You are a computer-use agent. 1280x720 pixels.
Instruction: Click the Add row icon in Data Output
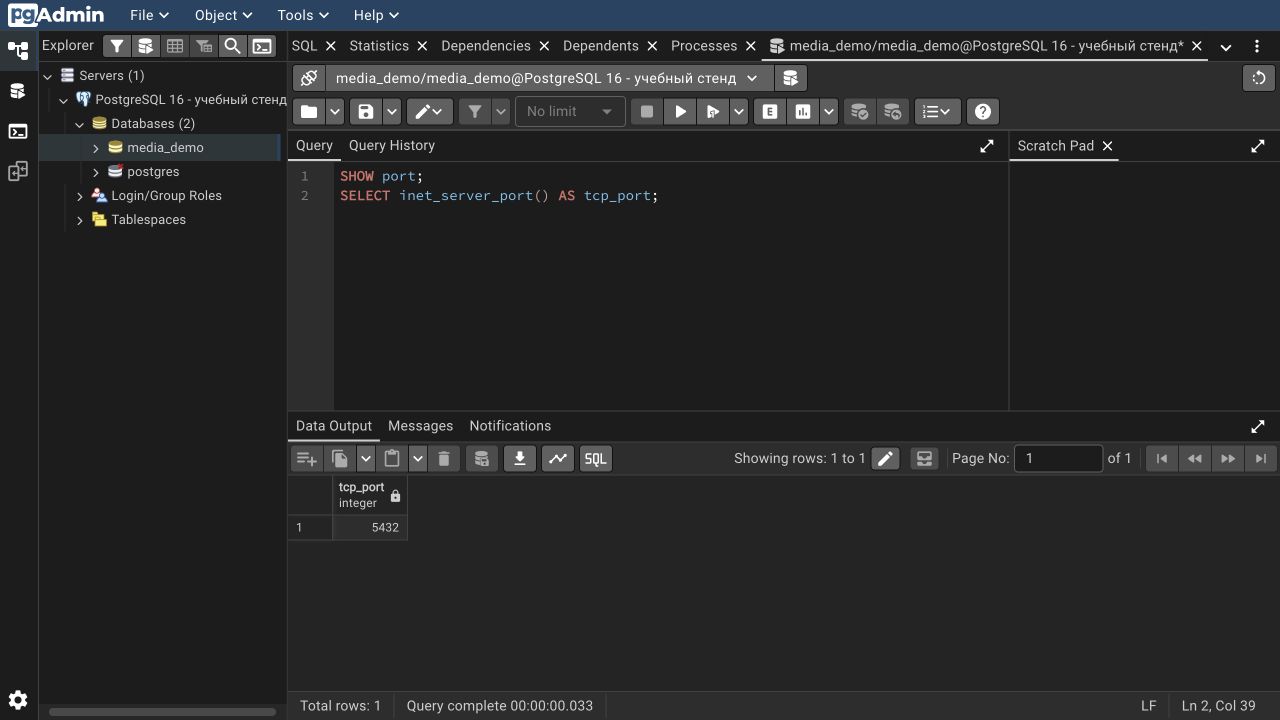pos(306,459)
